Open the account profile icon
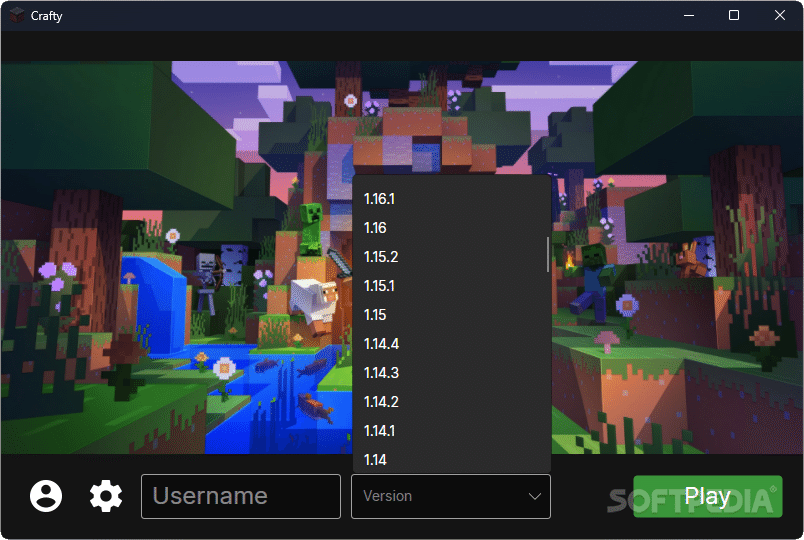The image size is (804, 540). pyautogui.click(x=46, y=496)
